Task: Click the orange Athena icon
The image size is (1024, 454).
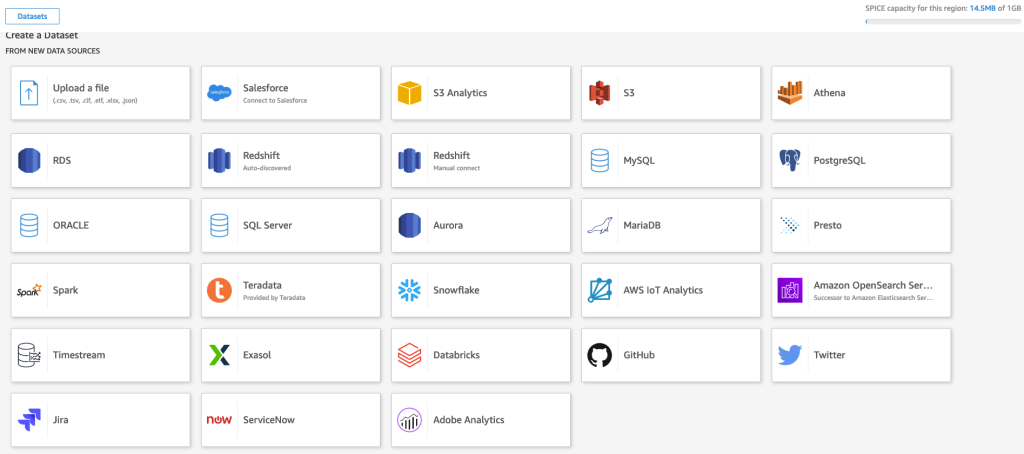Action: [790, 93]
